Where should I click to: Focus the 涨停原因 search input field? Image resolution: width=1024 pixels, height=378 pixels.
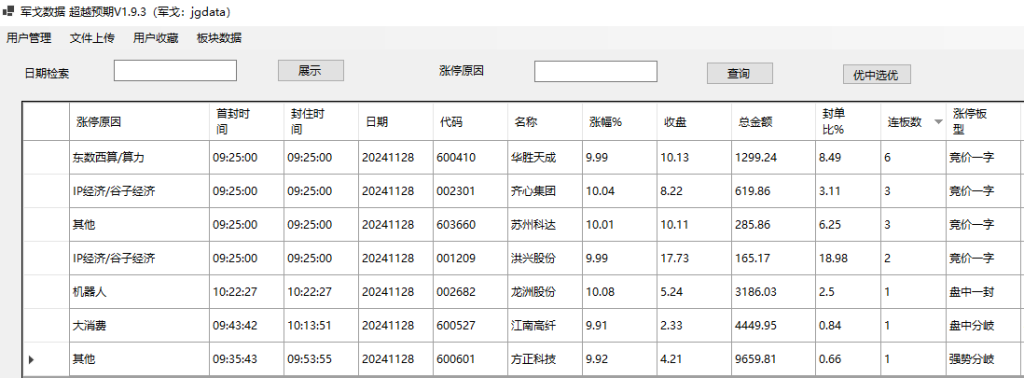point(596,71)
